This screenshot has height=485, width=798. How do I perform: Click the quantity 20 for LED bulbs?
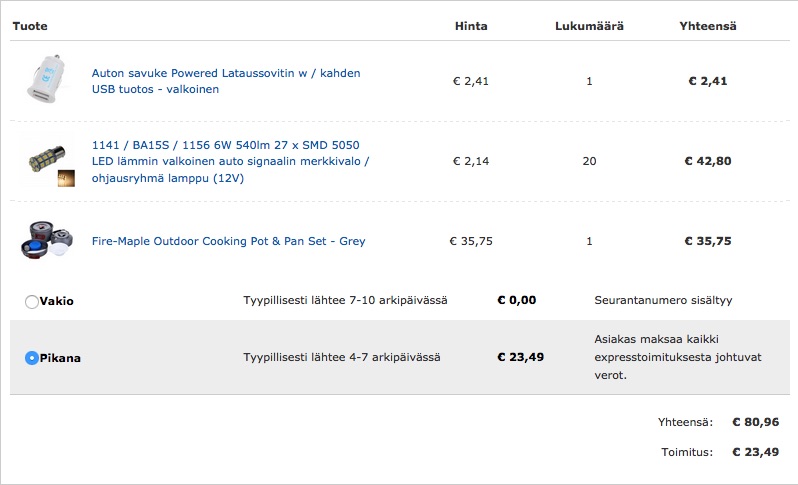tap(589, 161)
